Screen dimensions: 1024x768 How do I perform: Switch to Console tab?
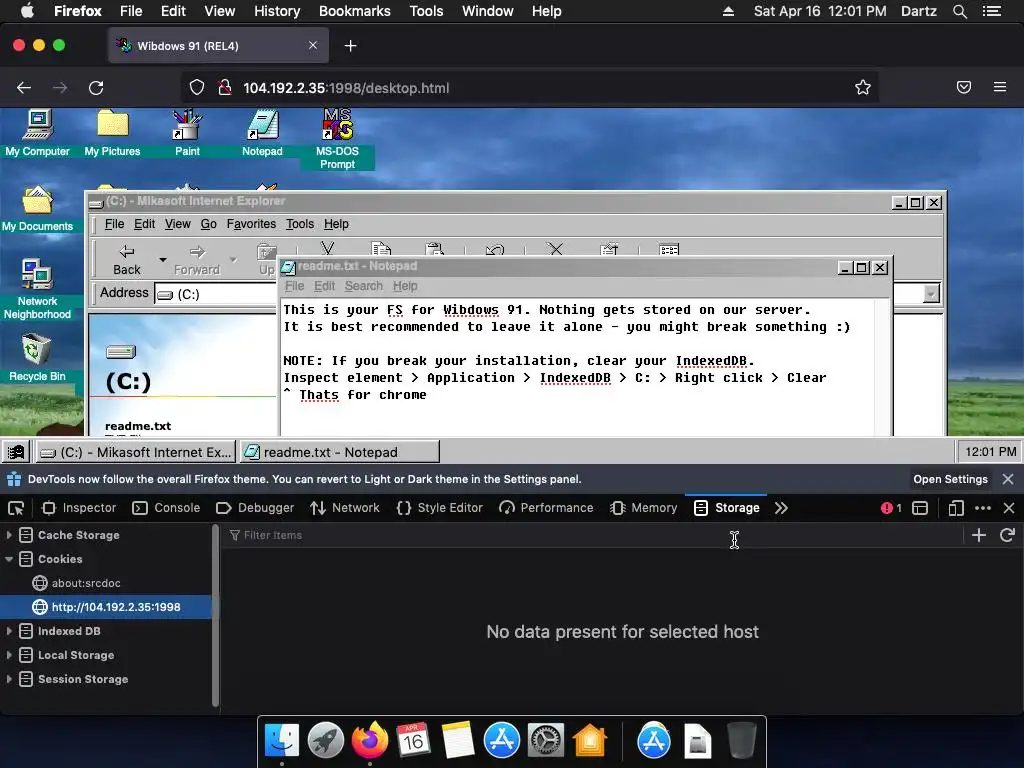(x=166, y=508)
